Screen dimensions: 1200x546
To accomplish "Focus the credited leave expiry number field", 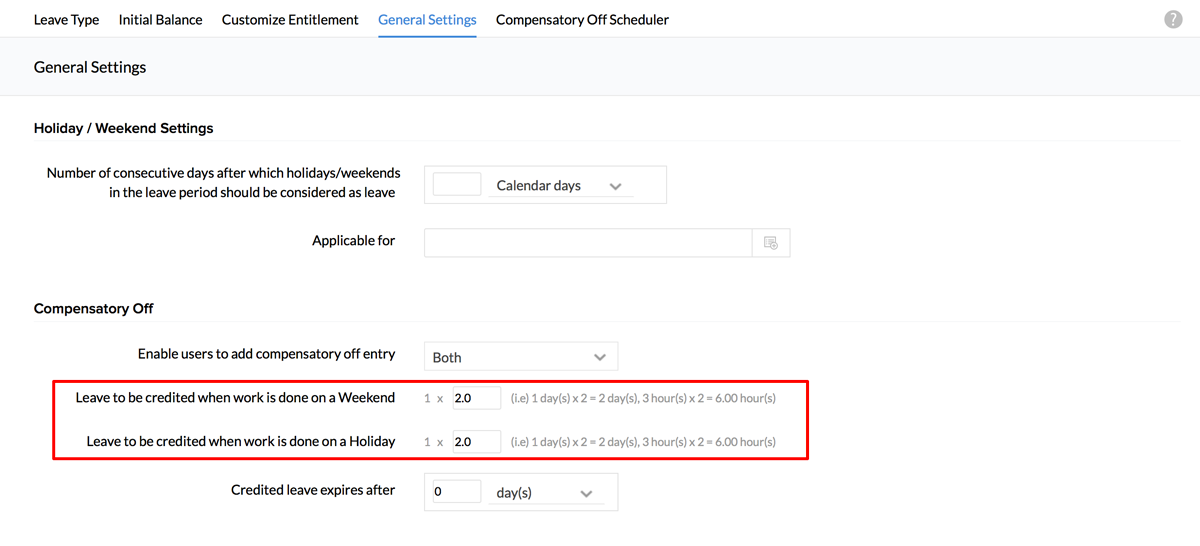I will tap(457, 493).
